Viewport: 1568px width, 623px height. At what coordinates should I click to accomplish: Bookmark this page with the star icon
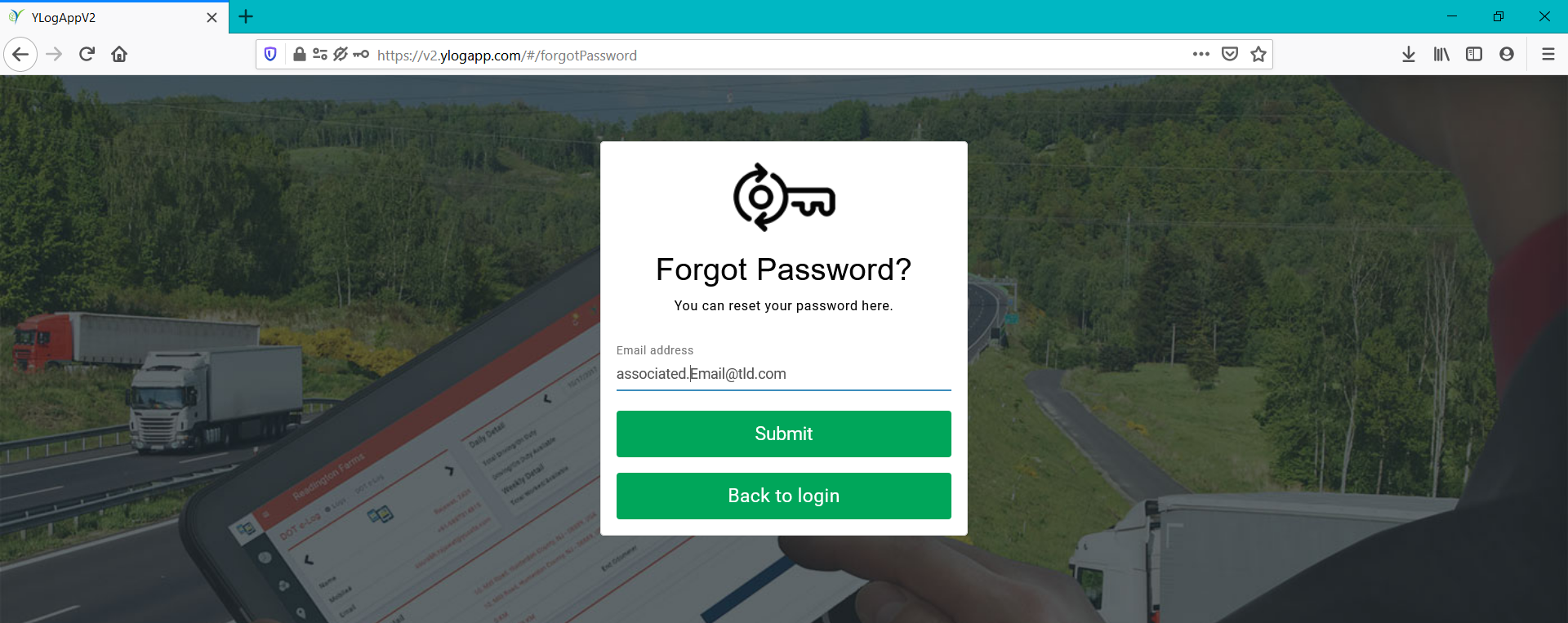(x=1258, y=55)
